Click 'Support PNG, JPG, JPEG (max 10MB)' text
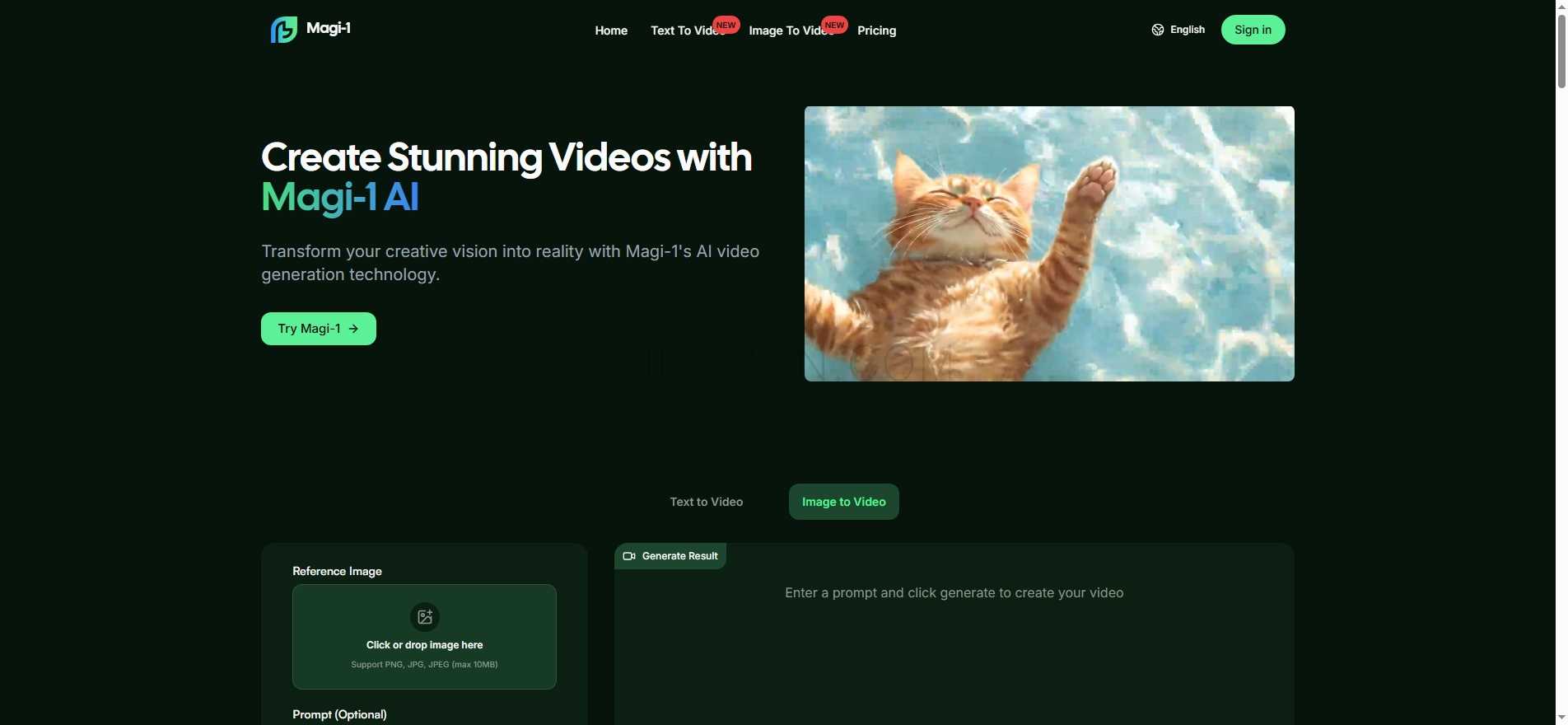This screenshot has height=725, width=1568. [424, 665]
